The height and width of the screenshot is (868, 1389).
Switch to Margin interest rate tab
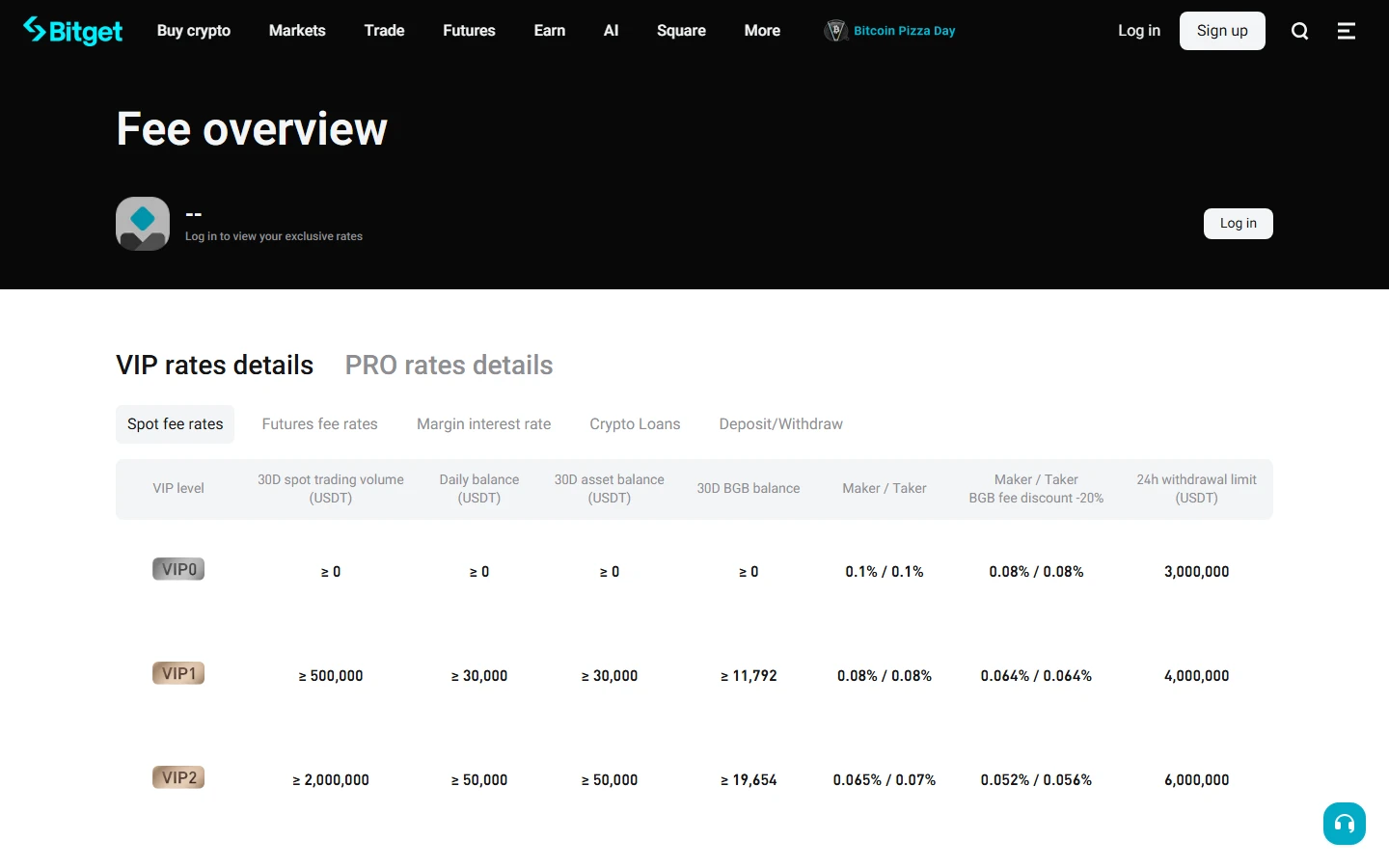(x=483, y=424)
